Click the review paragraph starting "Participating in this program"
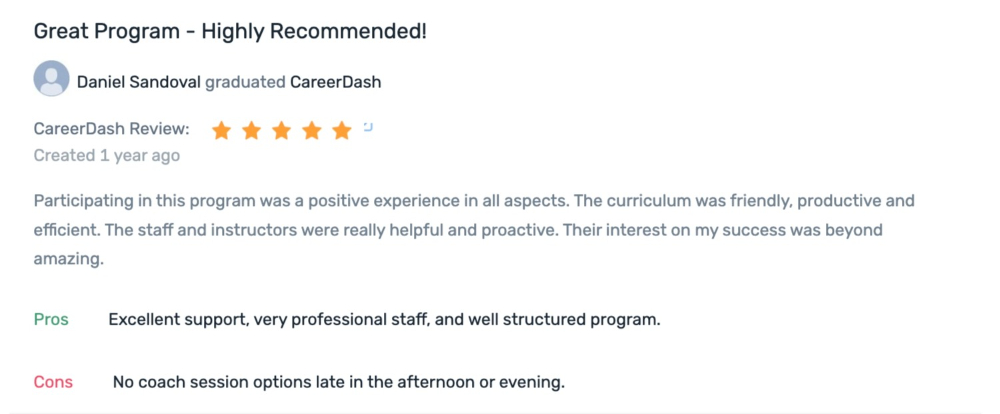The width and height of the screenshot is (1000, 414). pos(474,230)
